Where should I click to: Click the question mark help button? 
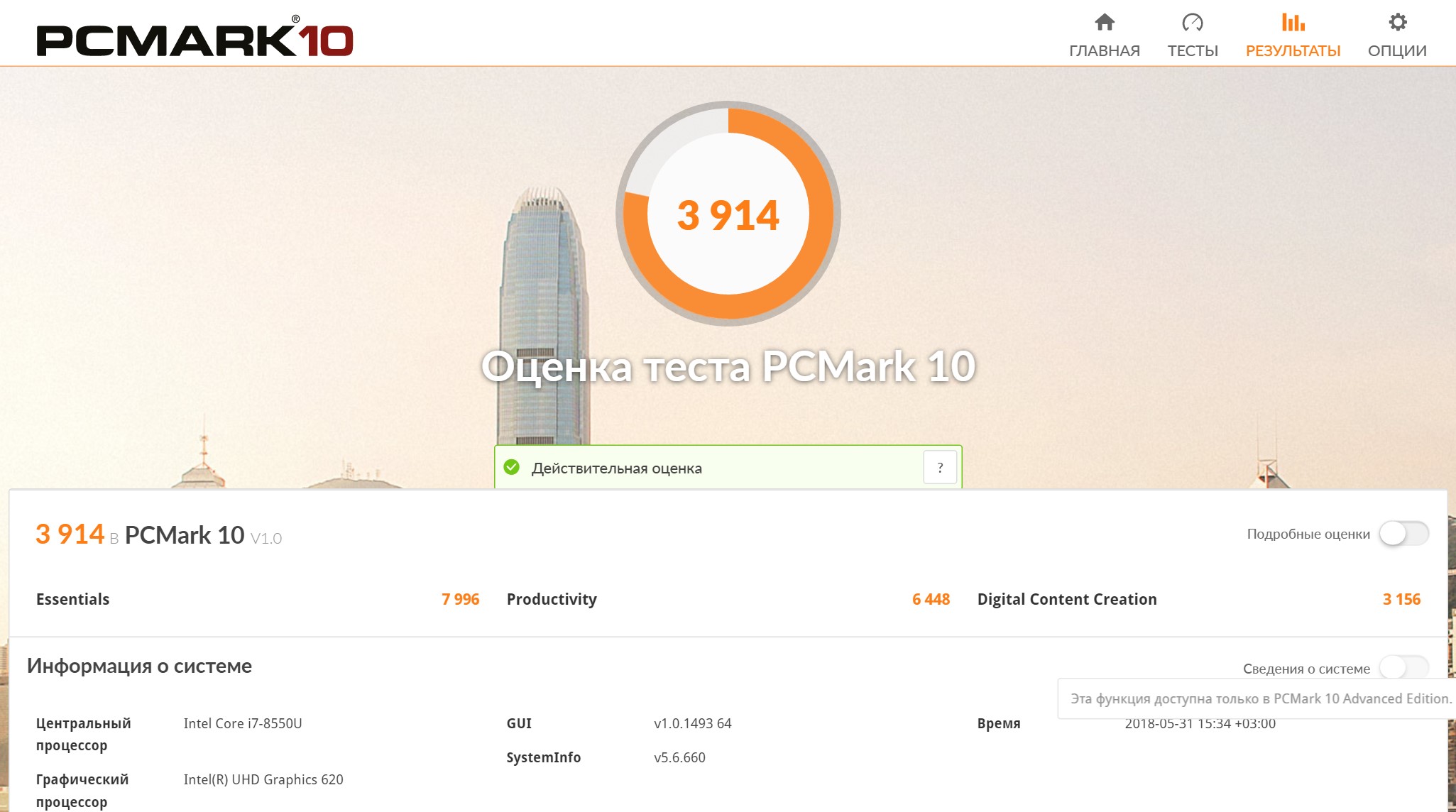[x=940, y=468]
